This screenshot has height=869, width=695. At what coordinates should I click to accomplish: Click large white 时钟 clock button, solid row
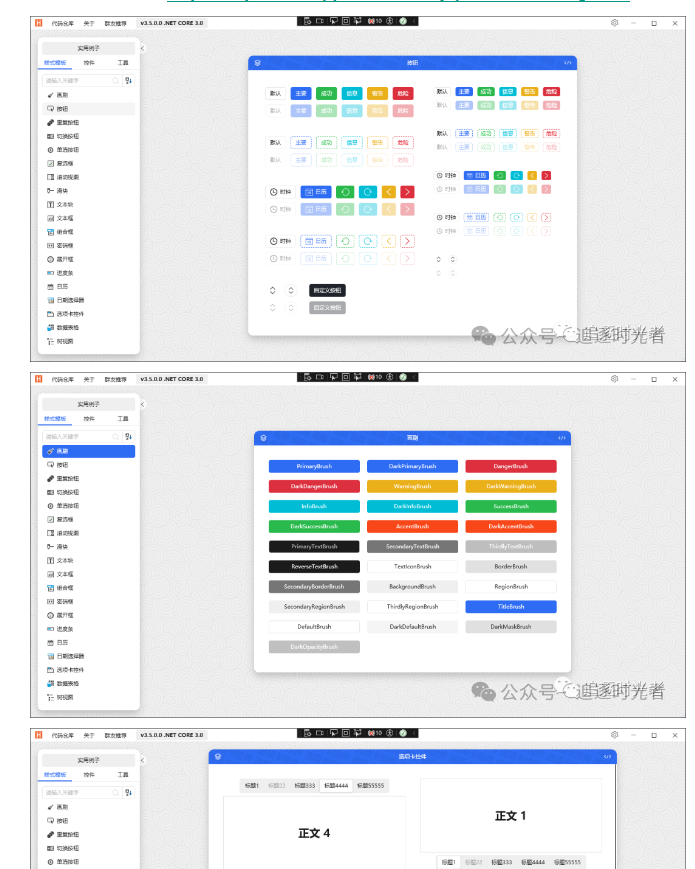pyautogui.click(x=280, y=192)
